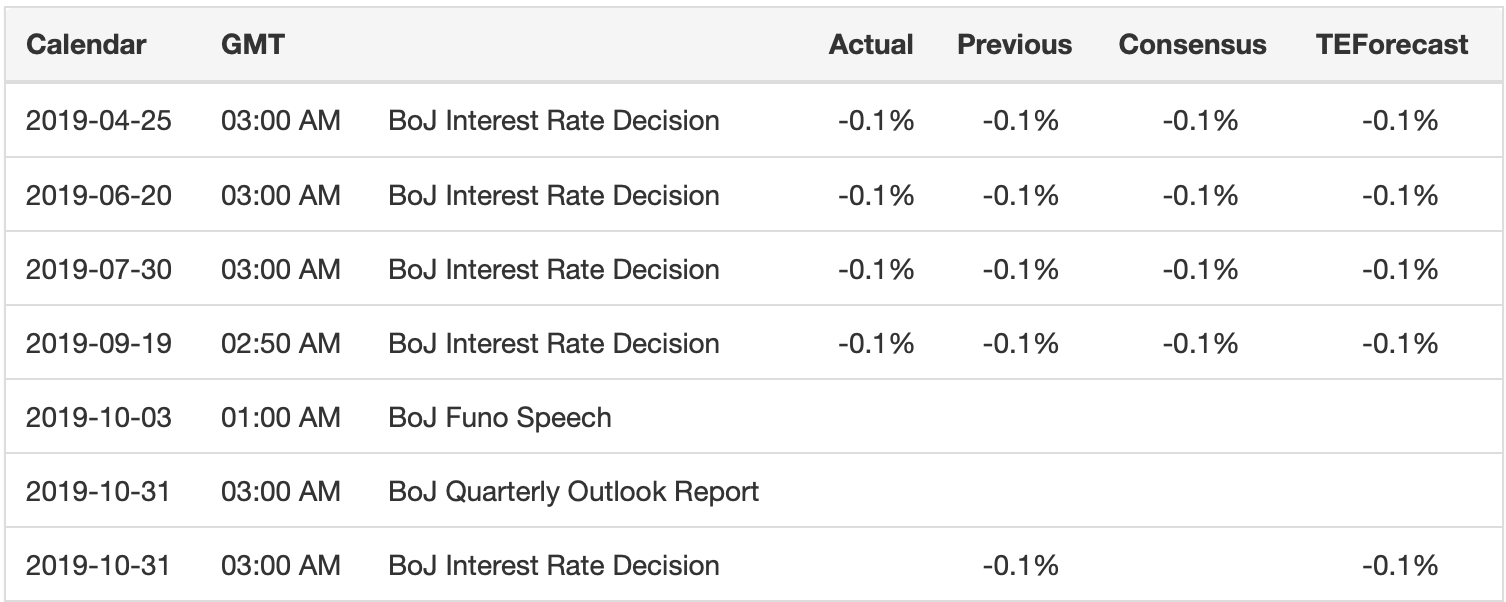Open the BoJ Quarterly Outlook Report link
The width and height of the screenshot is (1506, 602).
[573, 491]
